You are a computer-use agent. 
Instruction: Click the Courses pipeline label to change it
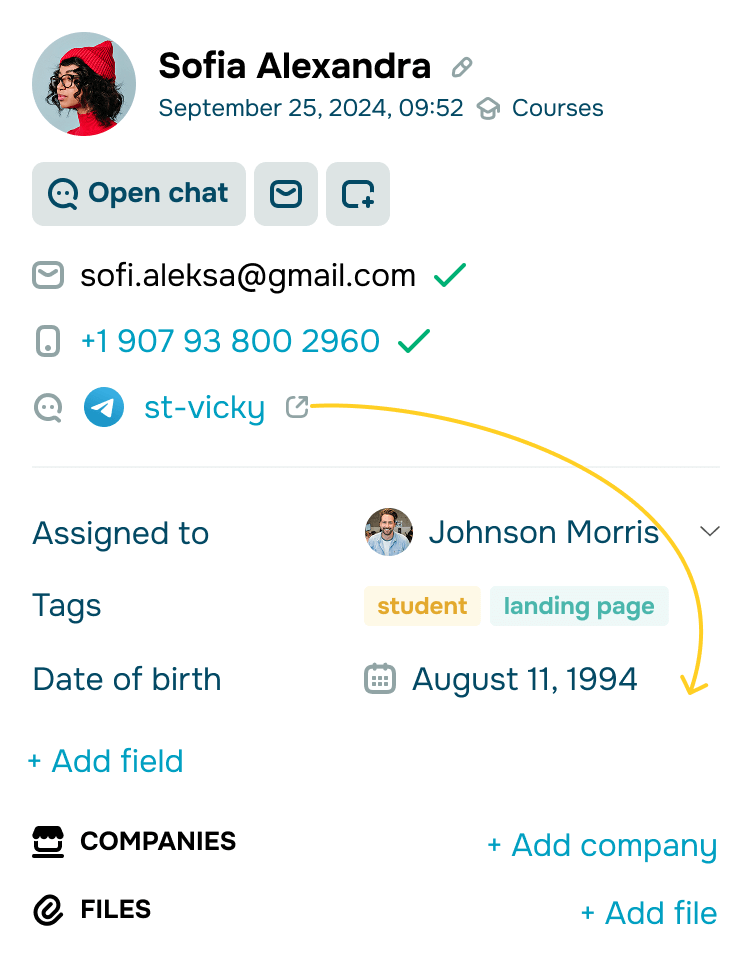coord(557,108)
